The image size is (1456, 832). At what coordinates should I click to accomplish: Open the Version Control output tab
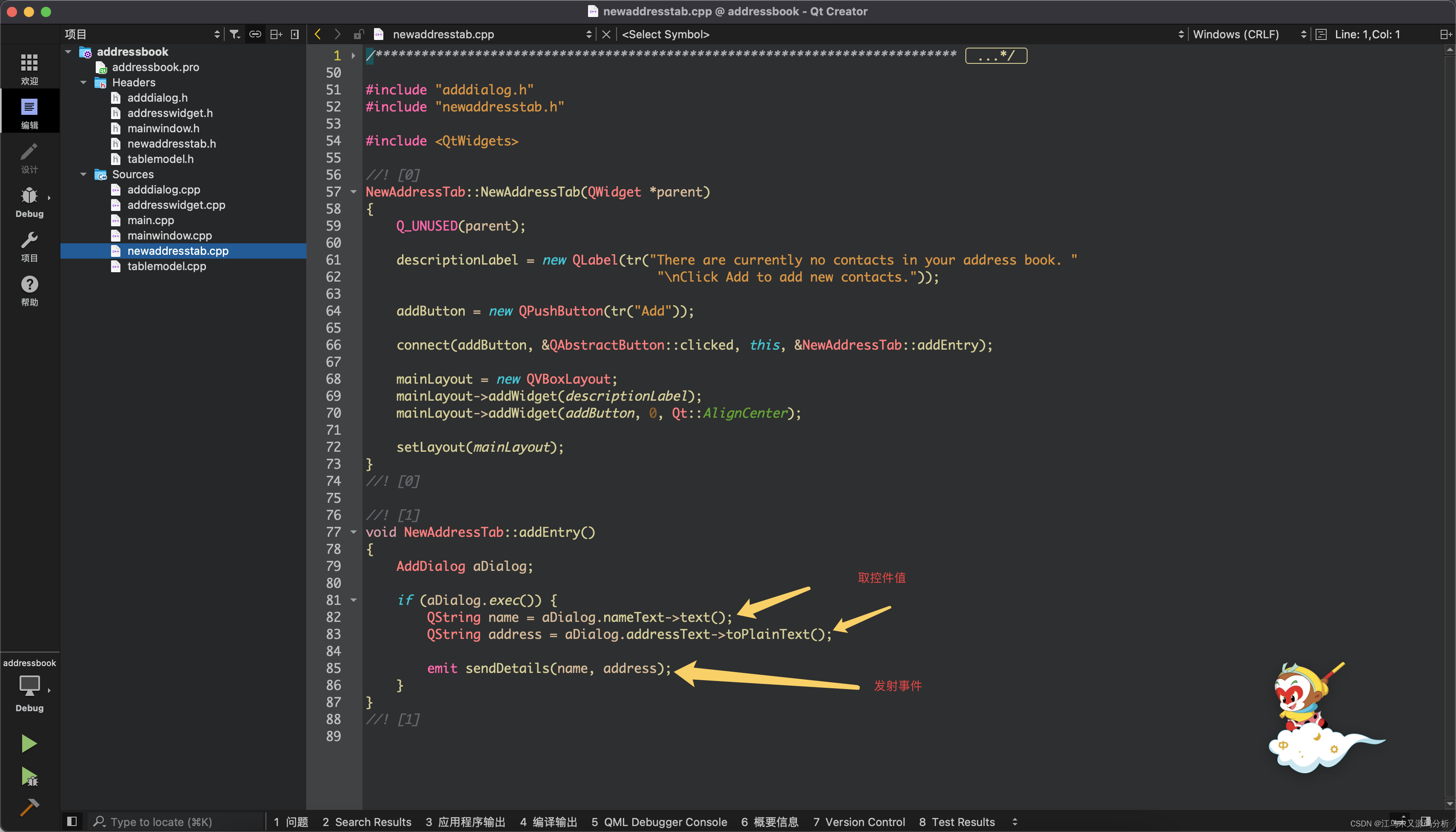859,822
